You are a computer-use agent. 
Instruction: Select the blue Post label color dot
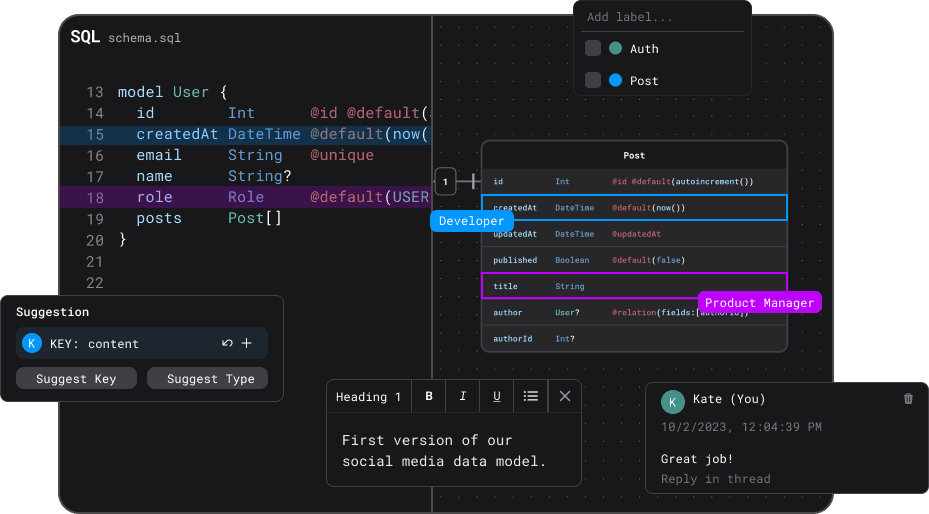616,80
